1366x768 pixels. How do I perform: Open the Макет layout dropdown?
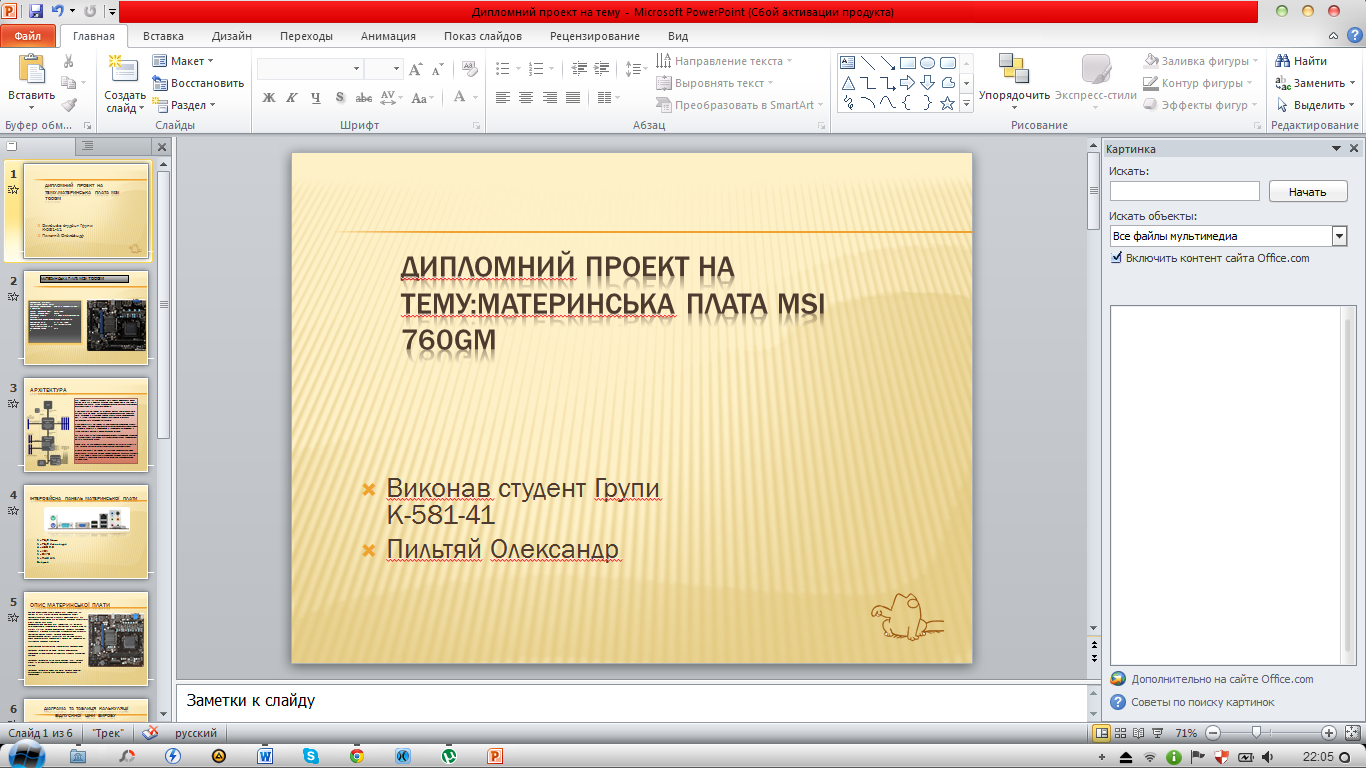pos(183,61)
